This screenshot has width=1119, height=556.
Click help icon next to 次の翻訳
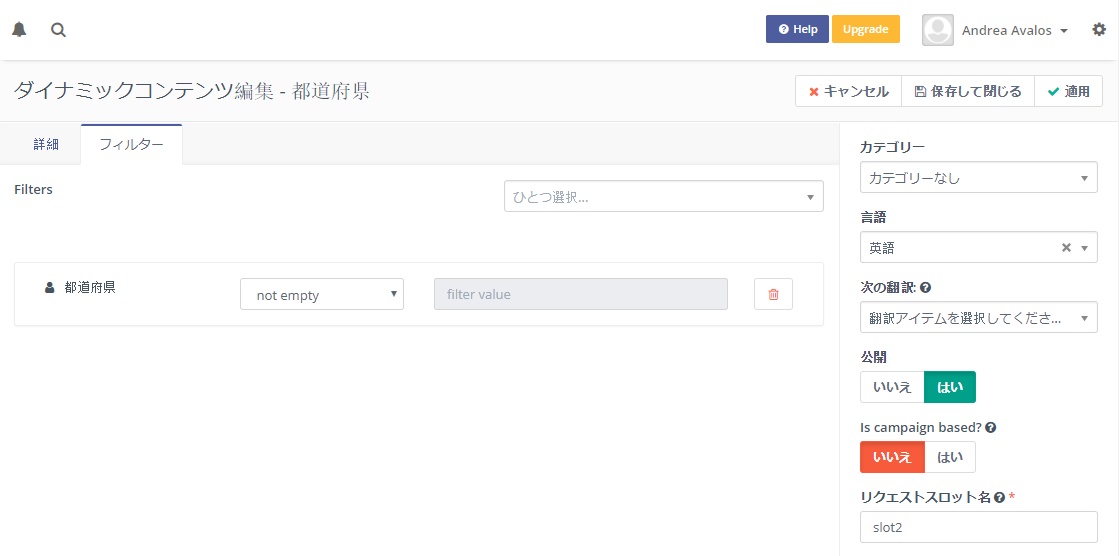pyautogui.click(x=926, y=288)
